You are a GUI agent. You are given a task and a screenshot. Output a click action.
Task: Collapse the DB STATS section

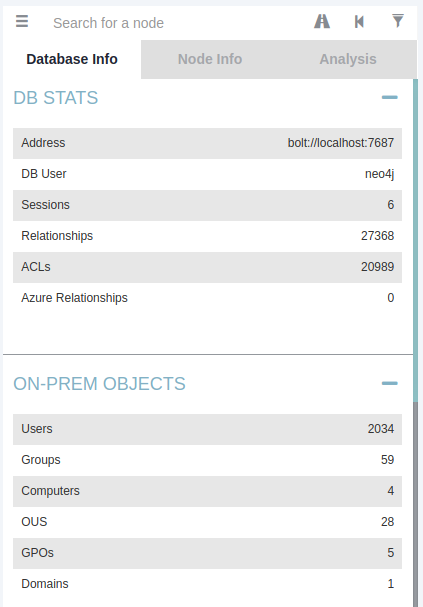390,97
